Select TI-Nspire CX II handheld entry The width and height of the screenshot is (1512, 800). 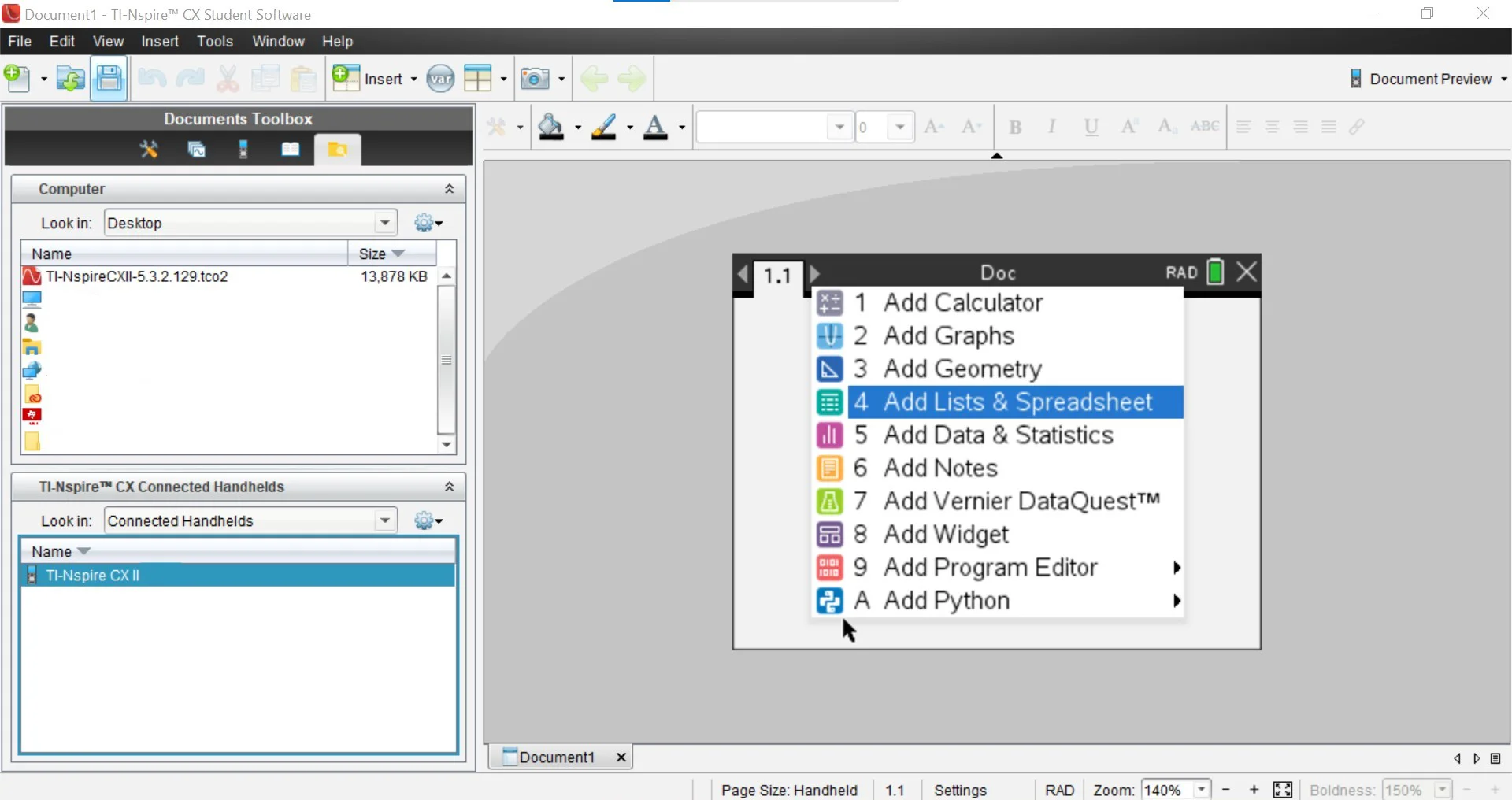(93, 576)
